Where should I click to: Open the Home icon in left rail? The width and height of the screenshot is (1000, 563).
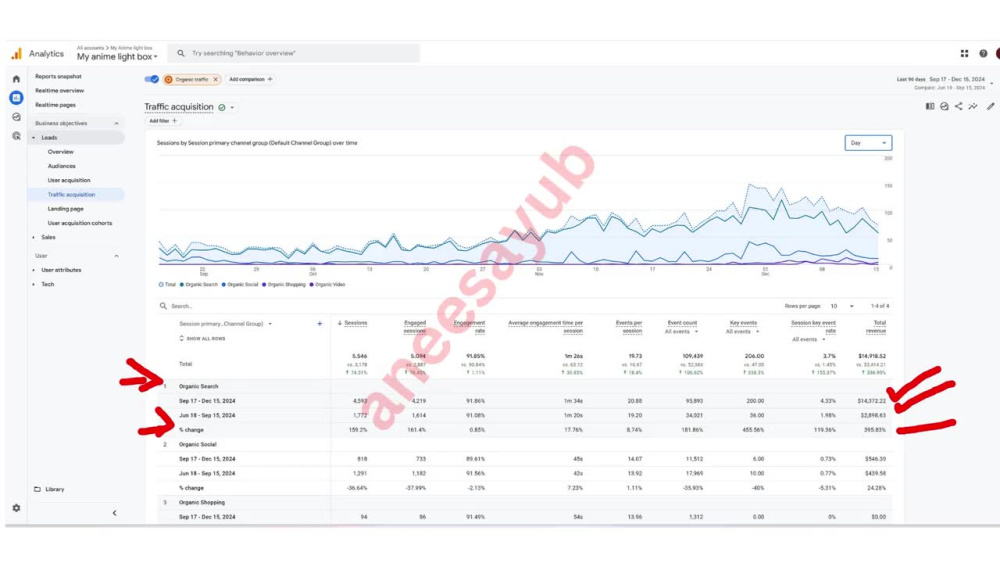coord(17,79)
